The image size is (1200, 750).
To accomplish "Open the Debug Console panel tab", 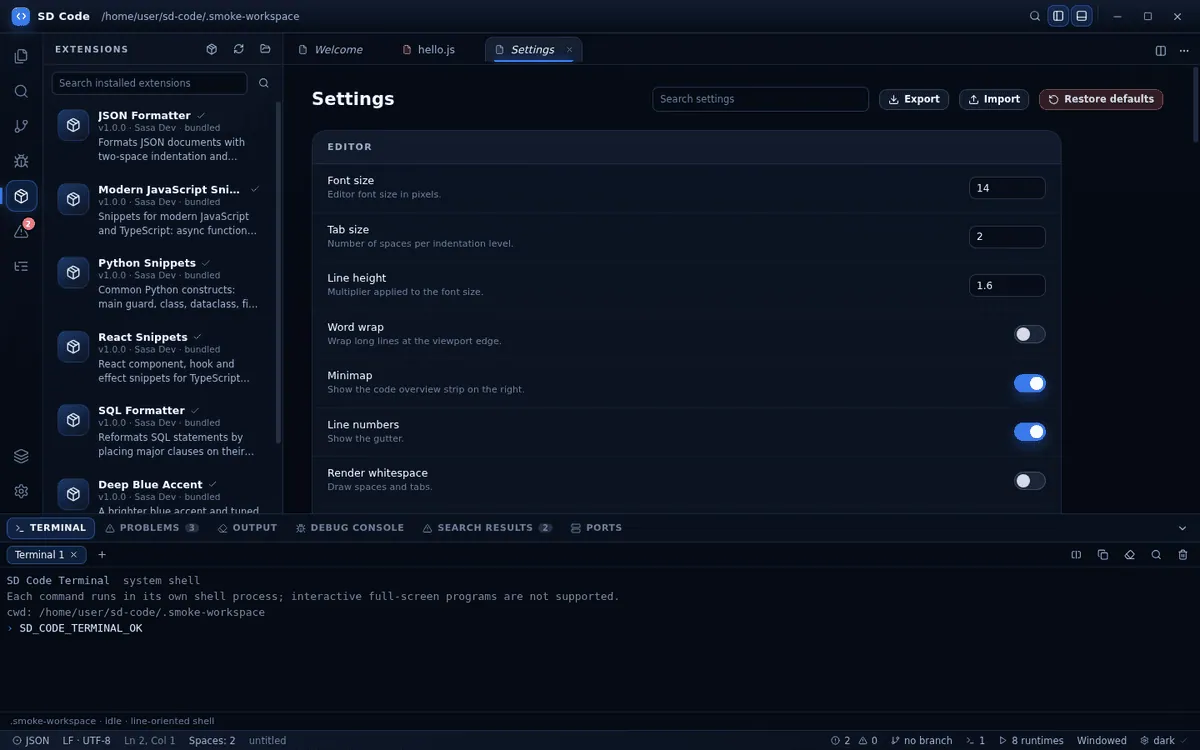I will [350, 528].
